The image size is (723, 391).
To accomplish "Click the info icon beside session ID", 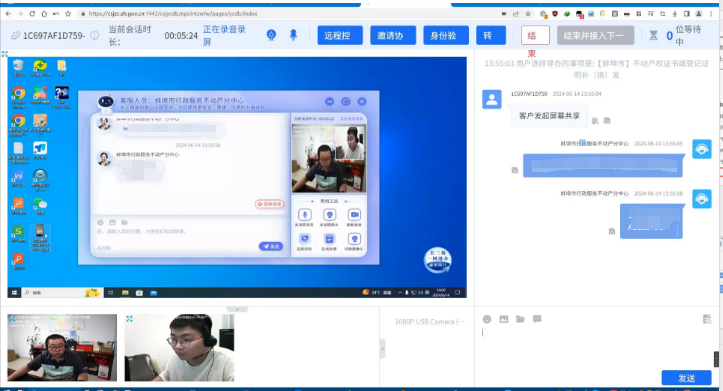I will [95, 36].
